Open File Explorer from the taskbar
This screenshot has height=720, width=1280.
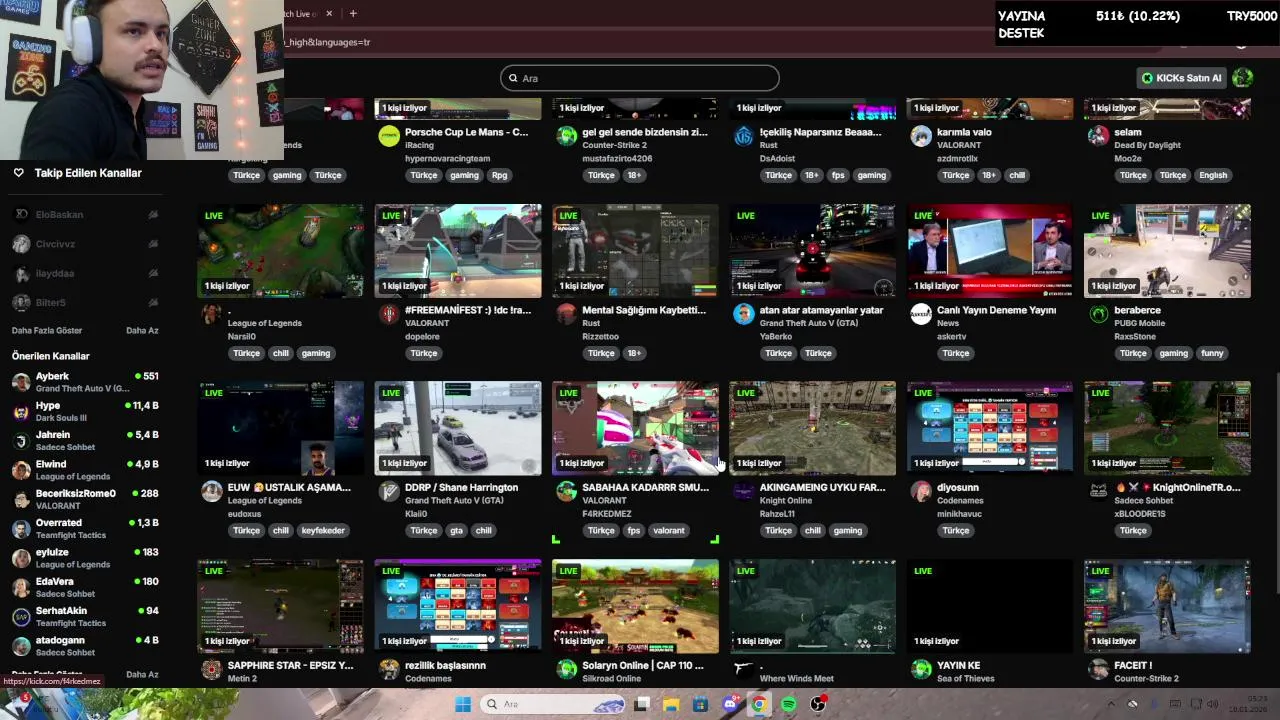pyautogui.click(x=671, y=704)
